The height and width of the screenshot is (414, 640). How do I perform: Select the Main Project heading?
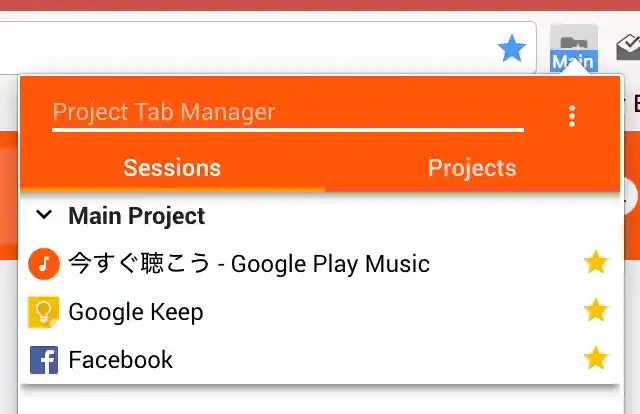(x=137, y=216)
